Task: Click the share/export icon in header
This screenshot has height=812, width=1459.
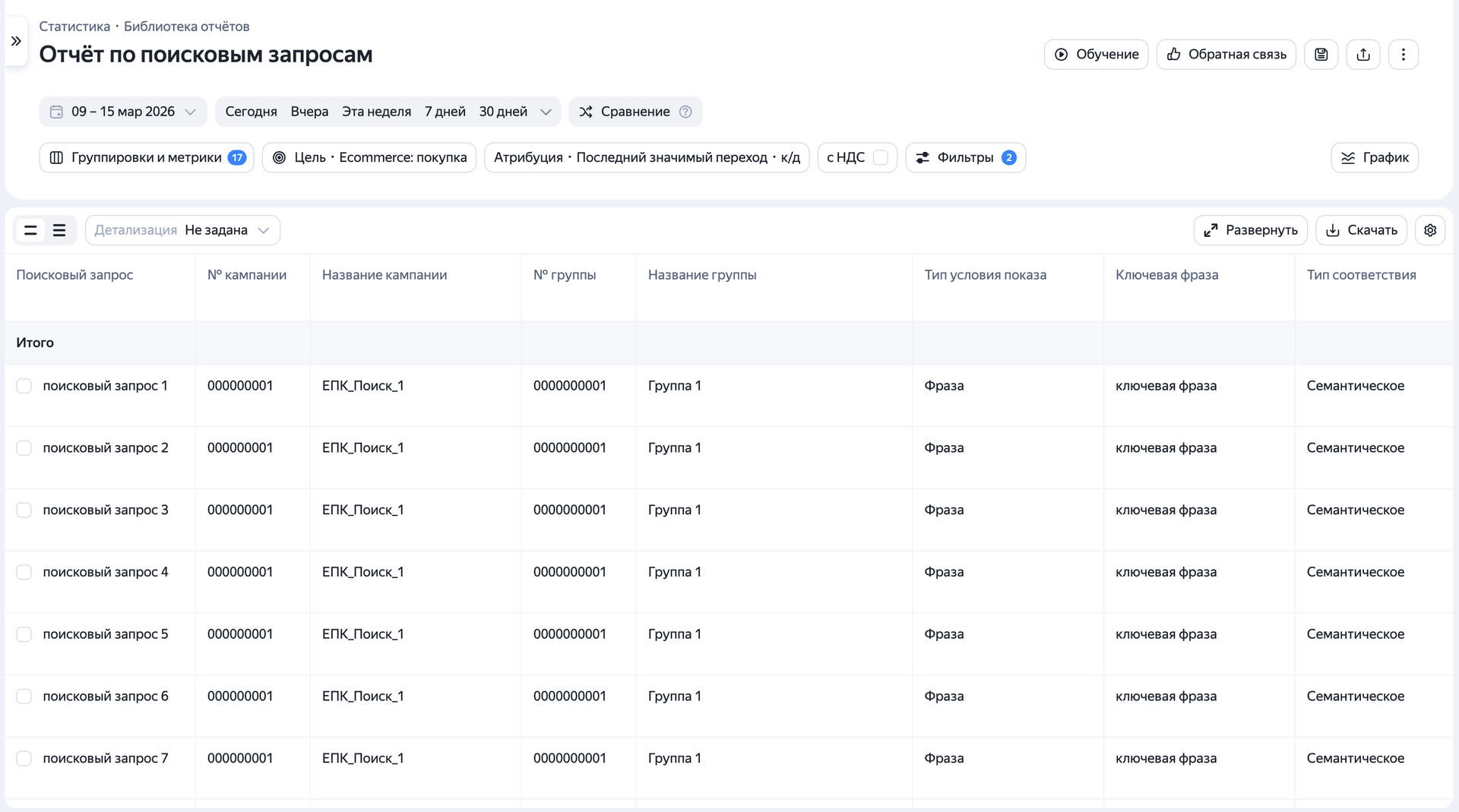Action: [1363, 54]
